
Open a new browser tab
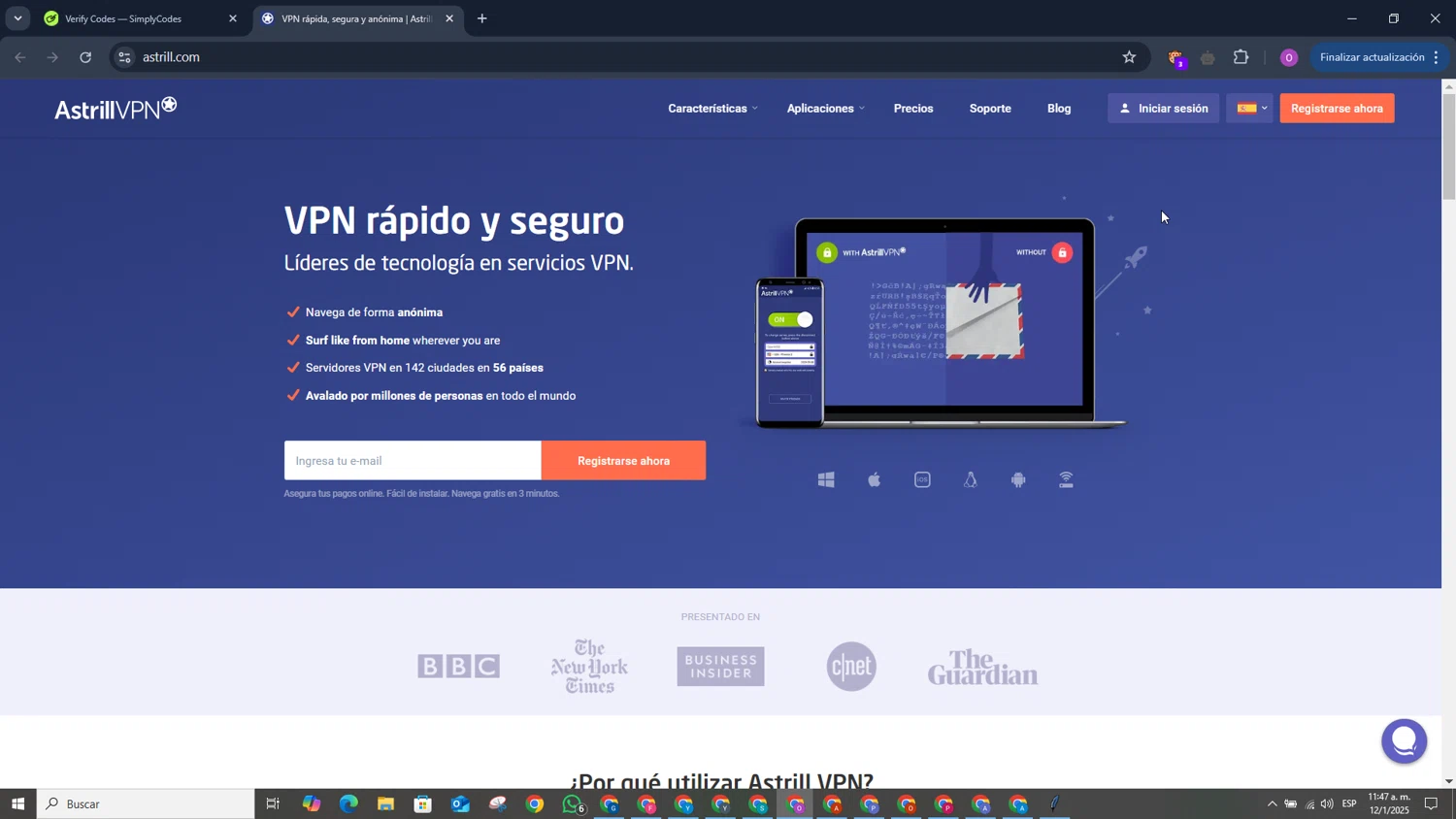[x=482, y=18]
